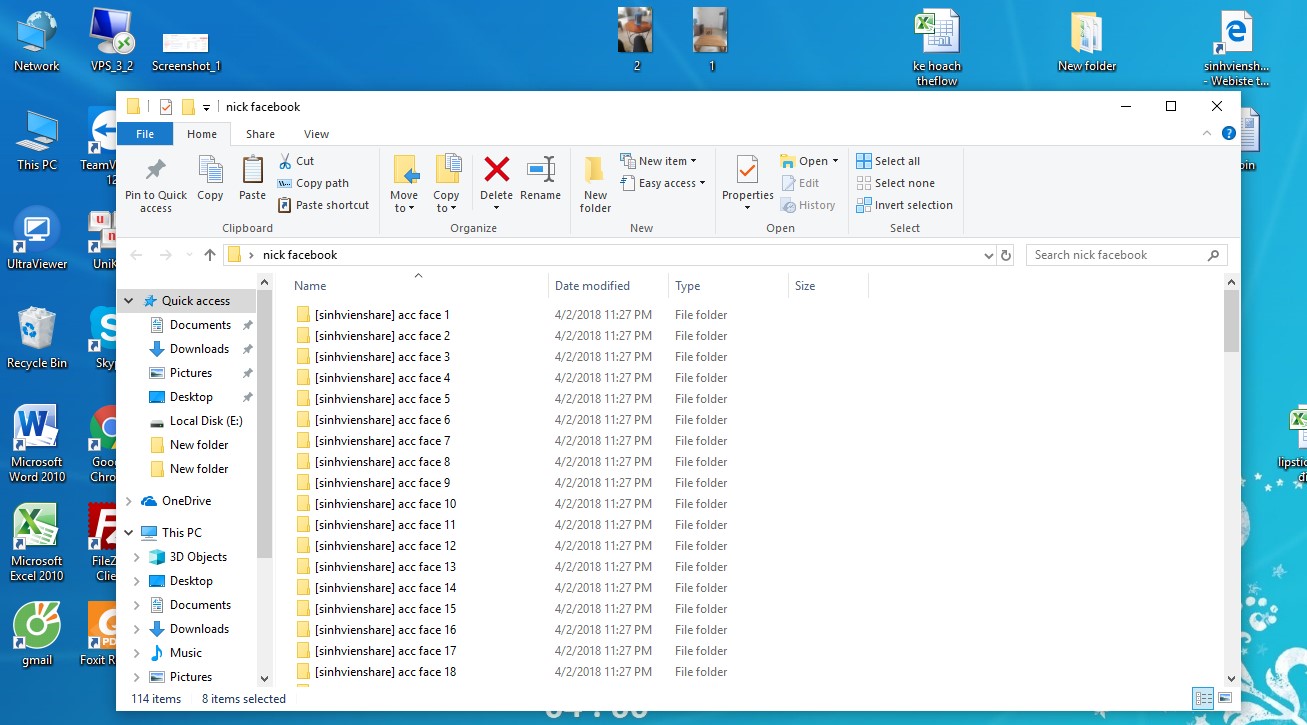Switch to large icons view
This screenshot has height=725, width=1307.
[1224, 698]
